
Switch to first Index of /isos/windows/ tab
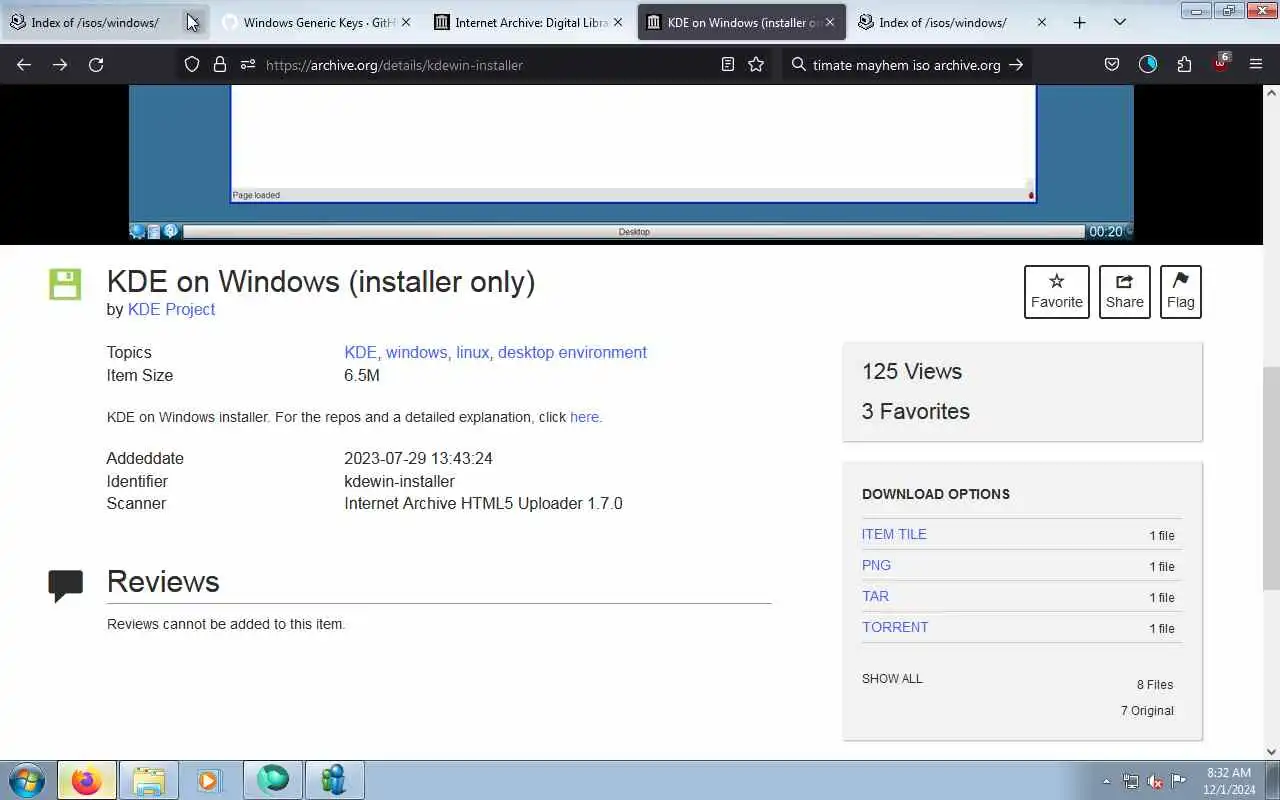pos(95,22)
